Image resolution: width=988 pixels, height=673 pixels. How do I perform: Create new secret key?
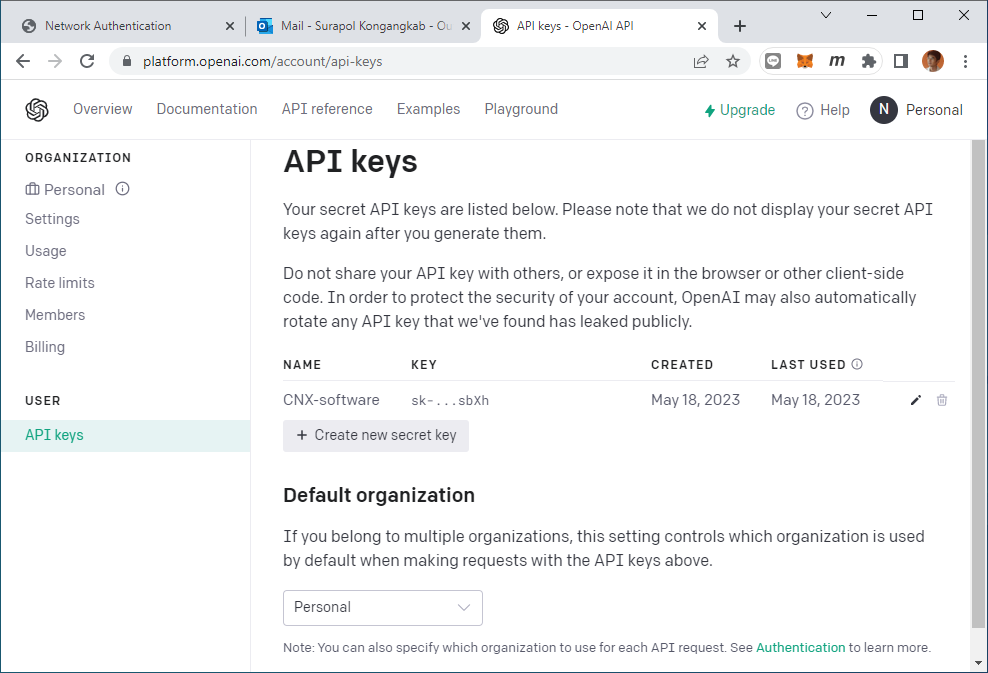click(x=376, y=435)
